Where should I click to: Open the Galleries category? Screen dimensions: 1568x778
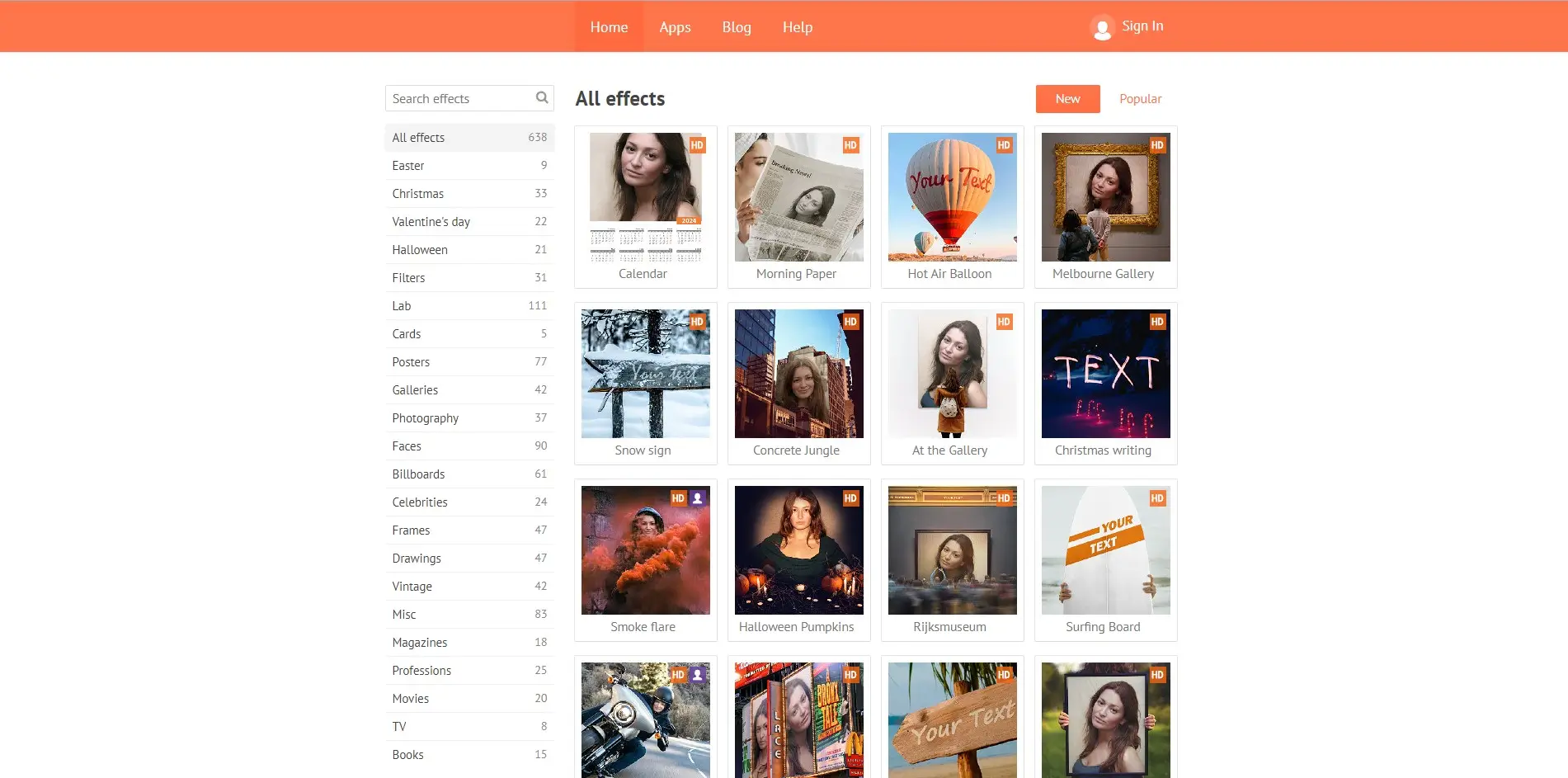(469, 390)
